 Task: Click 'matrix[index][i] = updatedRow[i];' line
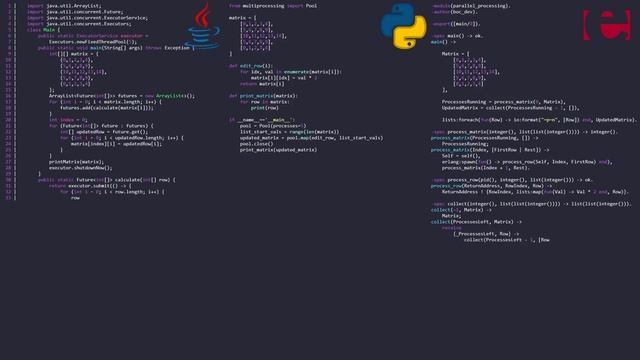coord(116,144)
